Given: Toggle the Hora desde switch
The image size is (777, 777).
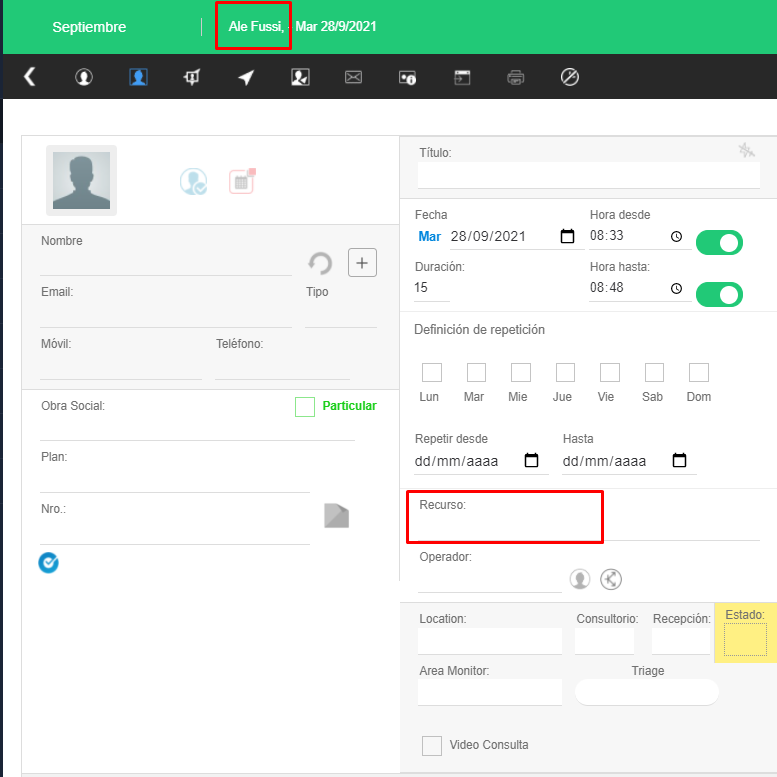Looking at the screenshot, I should tap(719, 242).
